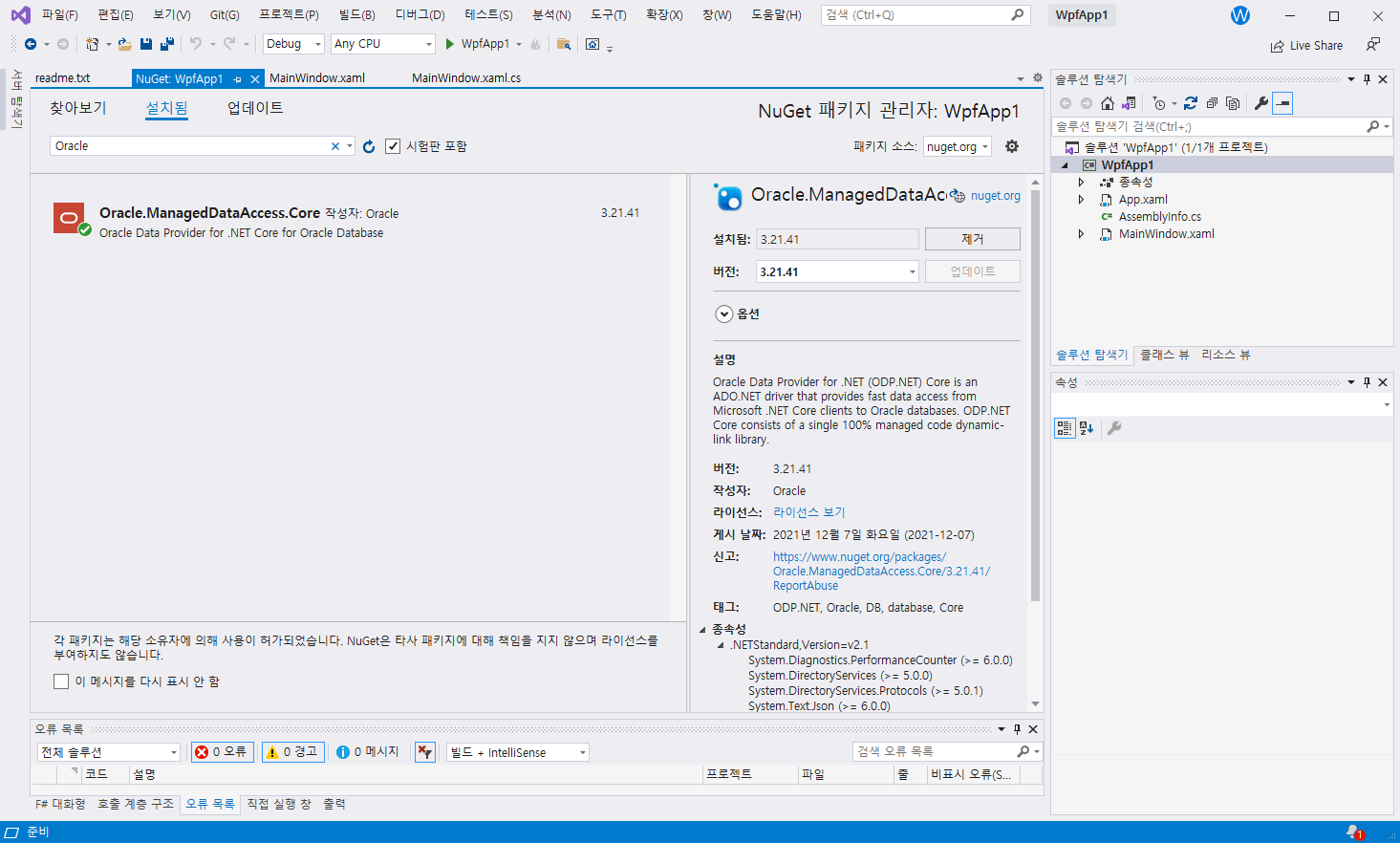Image resolution: width=1400 pixels, height=843 pixels.
Task: Click the Uninstall button for the package
Action: [972, 239]
